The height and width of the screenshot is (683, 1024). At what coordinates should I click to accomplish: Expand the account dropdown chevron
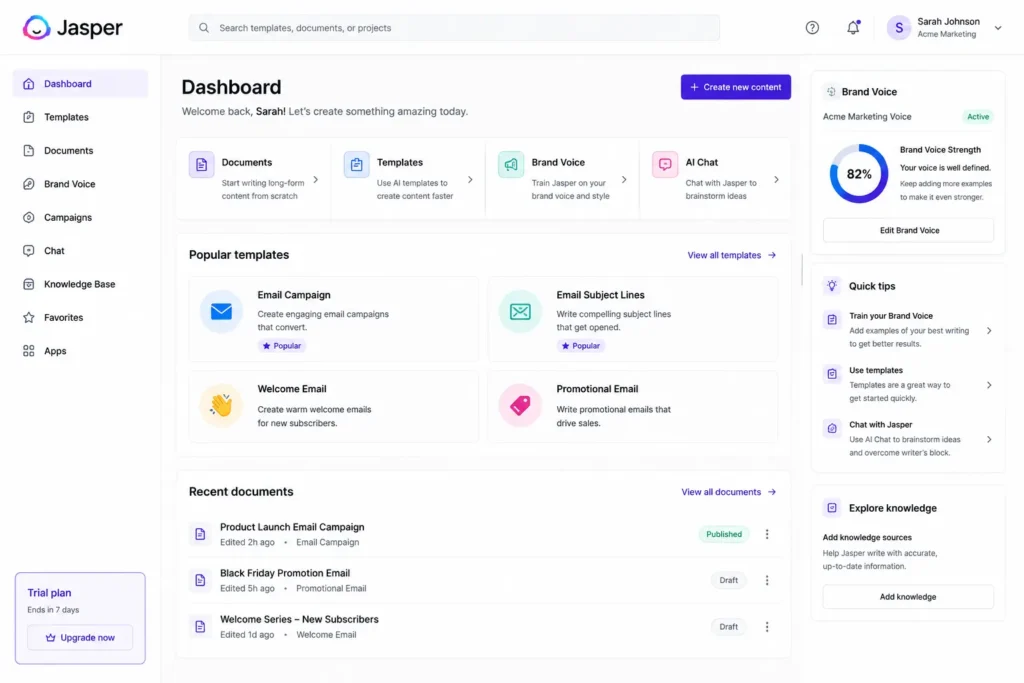tap(998, 28)
